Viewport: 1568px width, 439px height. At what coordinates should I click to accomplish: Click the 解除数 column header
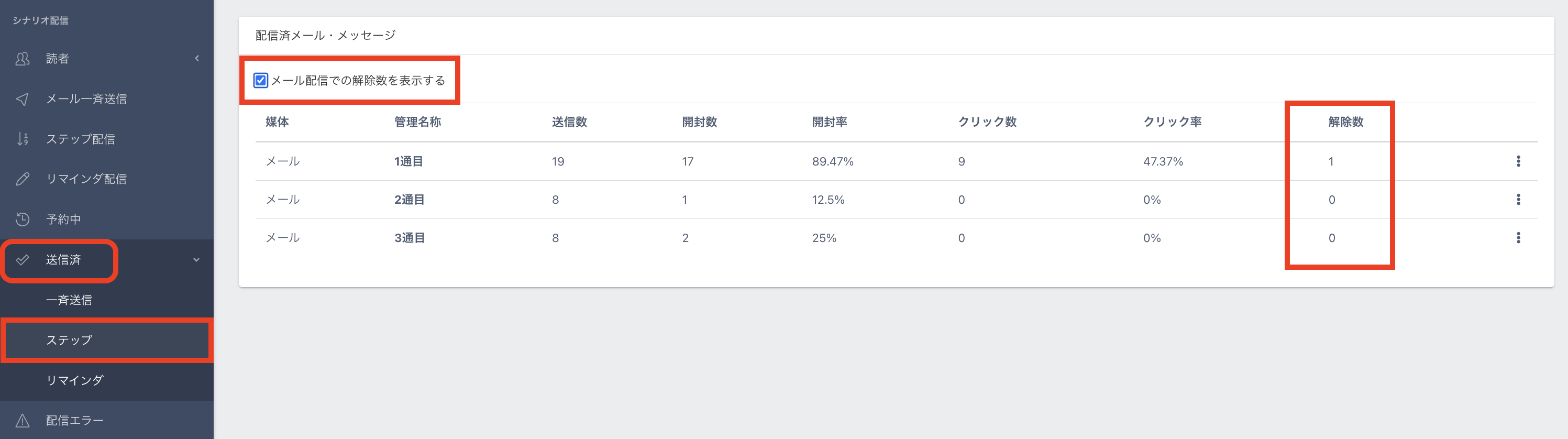click(x=1345, y=122)
